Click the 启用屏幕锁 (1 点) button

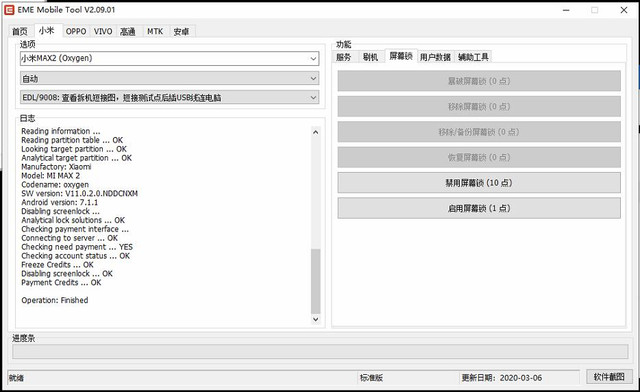point(479,208)
